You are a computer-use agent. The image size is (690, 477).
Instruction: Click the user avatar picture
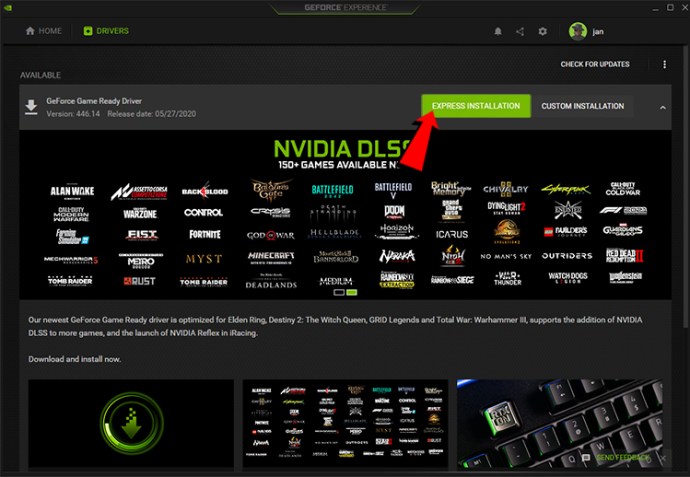(x=578, y=31)
